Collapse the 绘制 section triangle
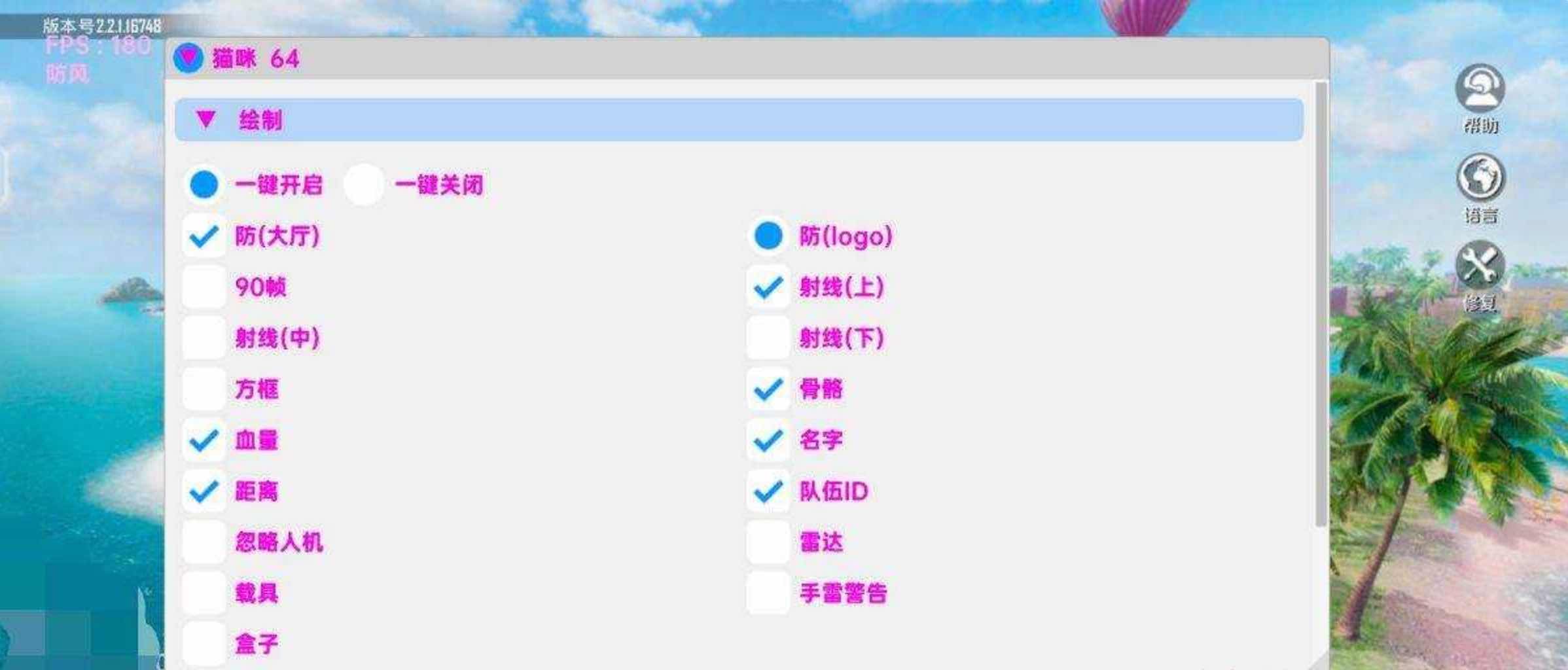Screen dimensions: 1568x670 205,119
